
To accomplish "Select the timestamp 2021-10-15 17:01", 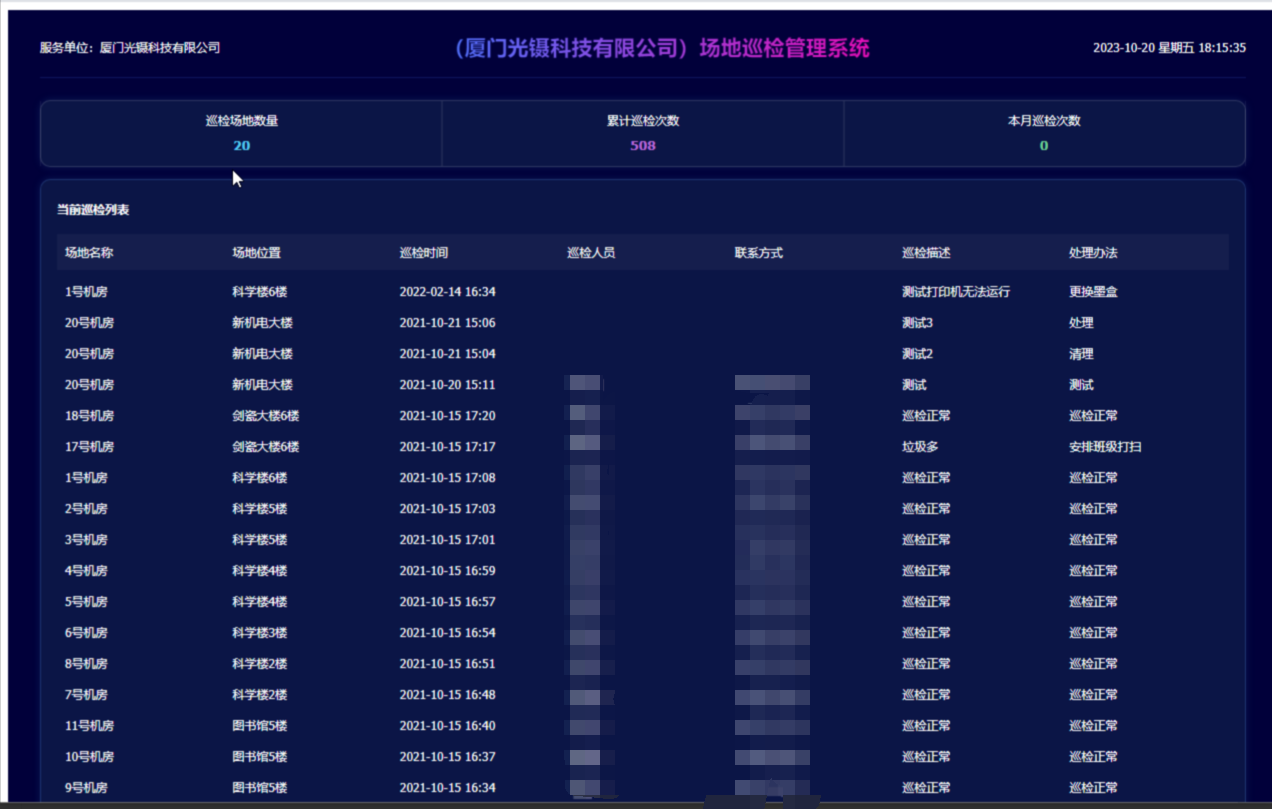I will pyautogui.click(x=448, y=540).
